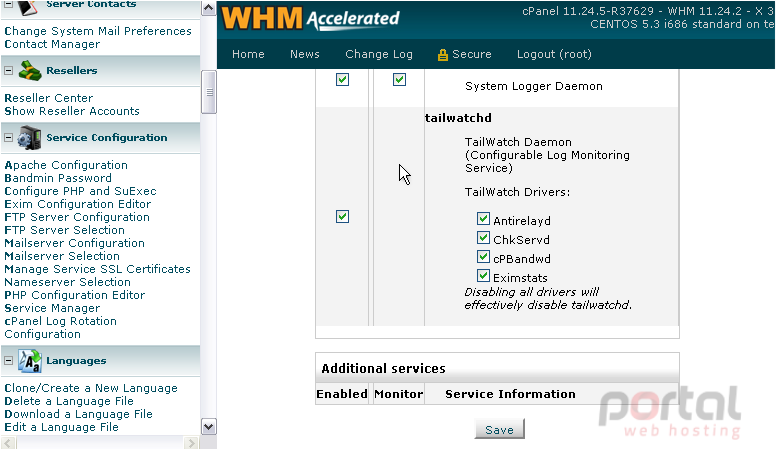Uncheck the Antirelayd driver
The height and width of the screenshot is (450, 776).
484,218
